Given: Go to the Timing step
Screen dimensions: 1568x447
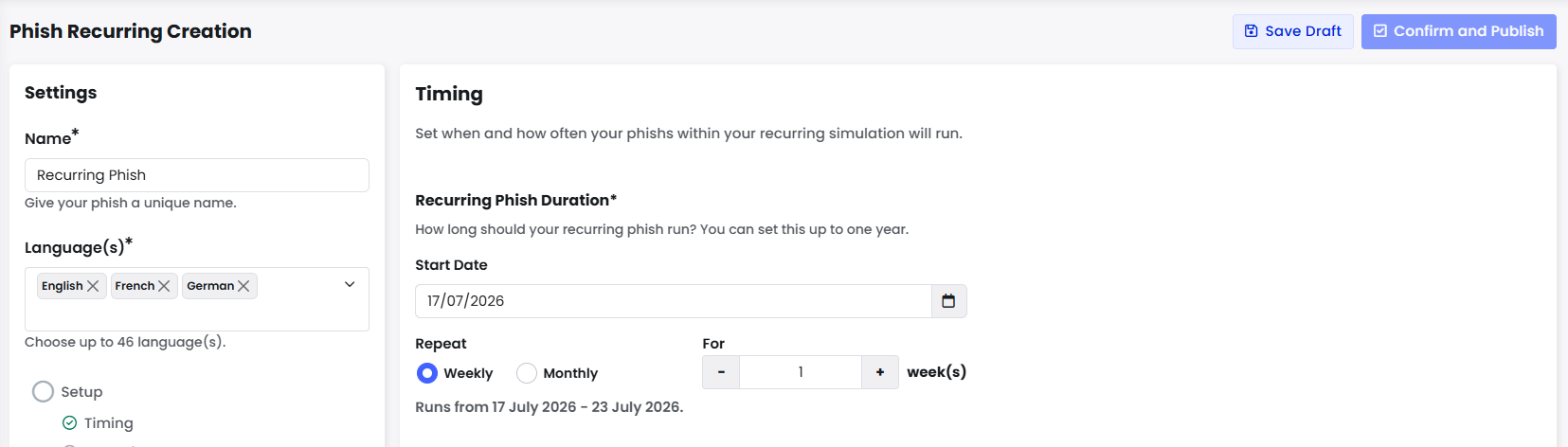Looking at the screenshot, I should [108, 423].
